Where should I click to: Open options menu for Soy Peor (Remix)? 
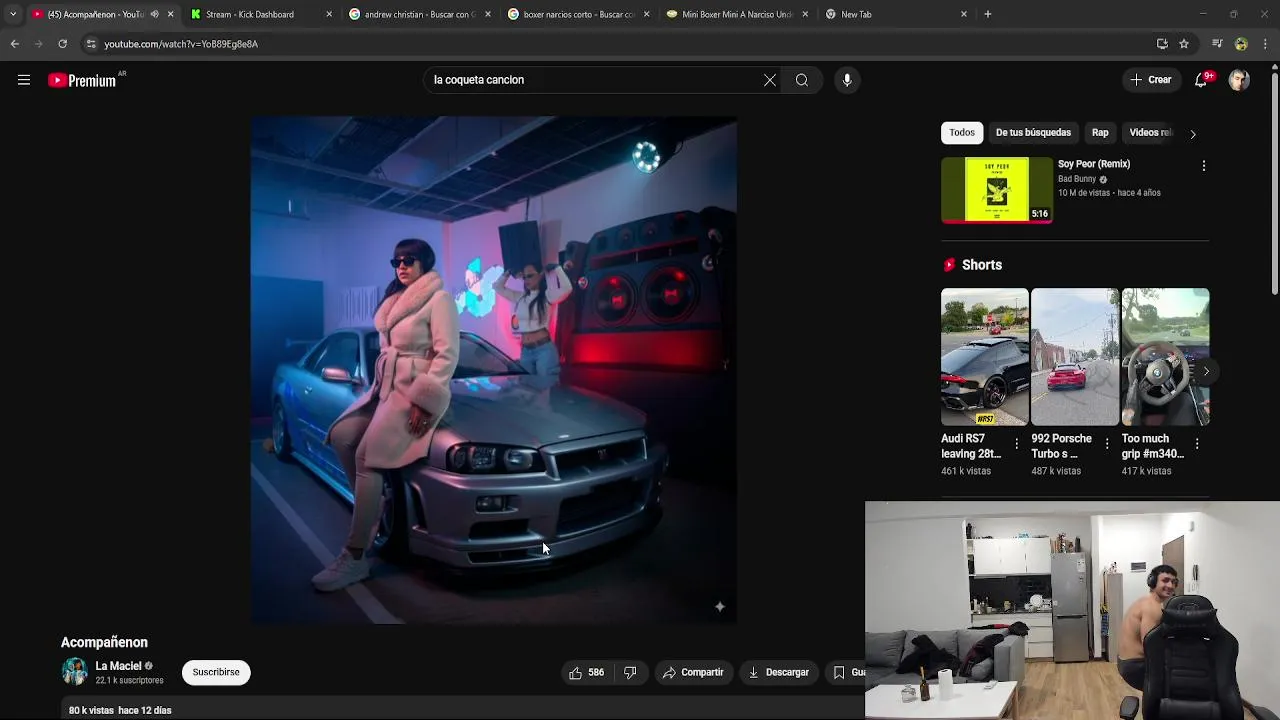pos(1203,166)
